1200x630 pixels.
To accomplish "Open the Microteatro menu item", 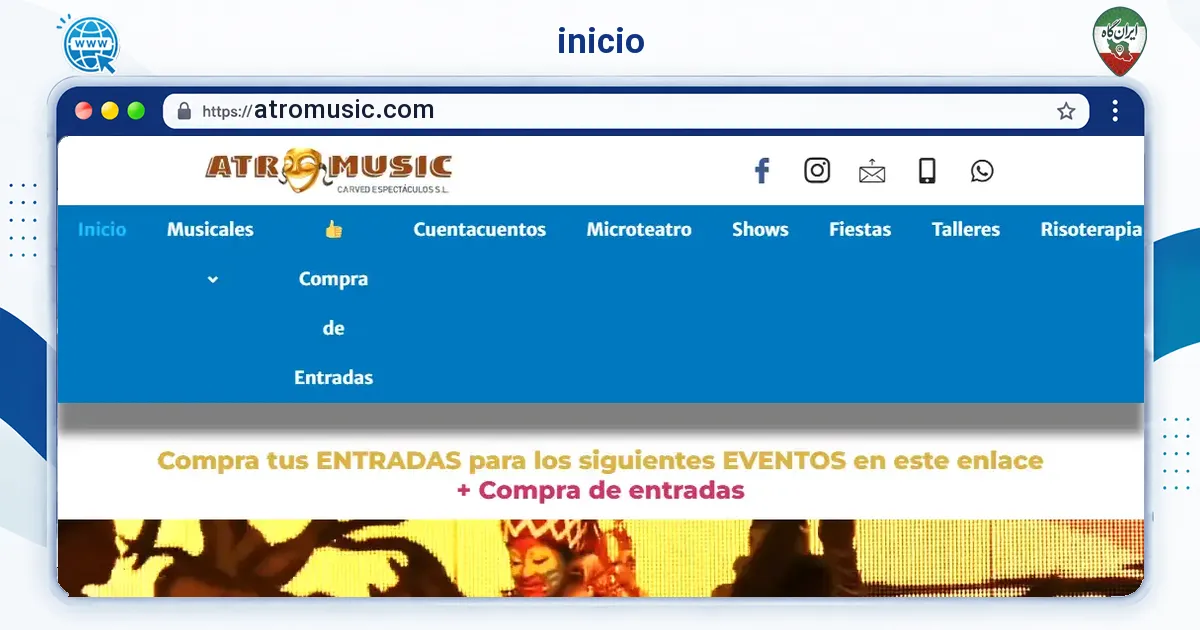I will point(639,229).
